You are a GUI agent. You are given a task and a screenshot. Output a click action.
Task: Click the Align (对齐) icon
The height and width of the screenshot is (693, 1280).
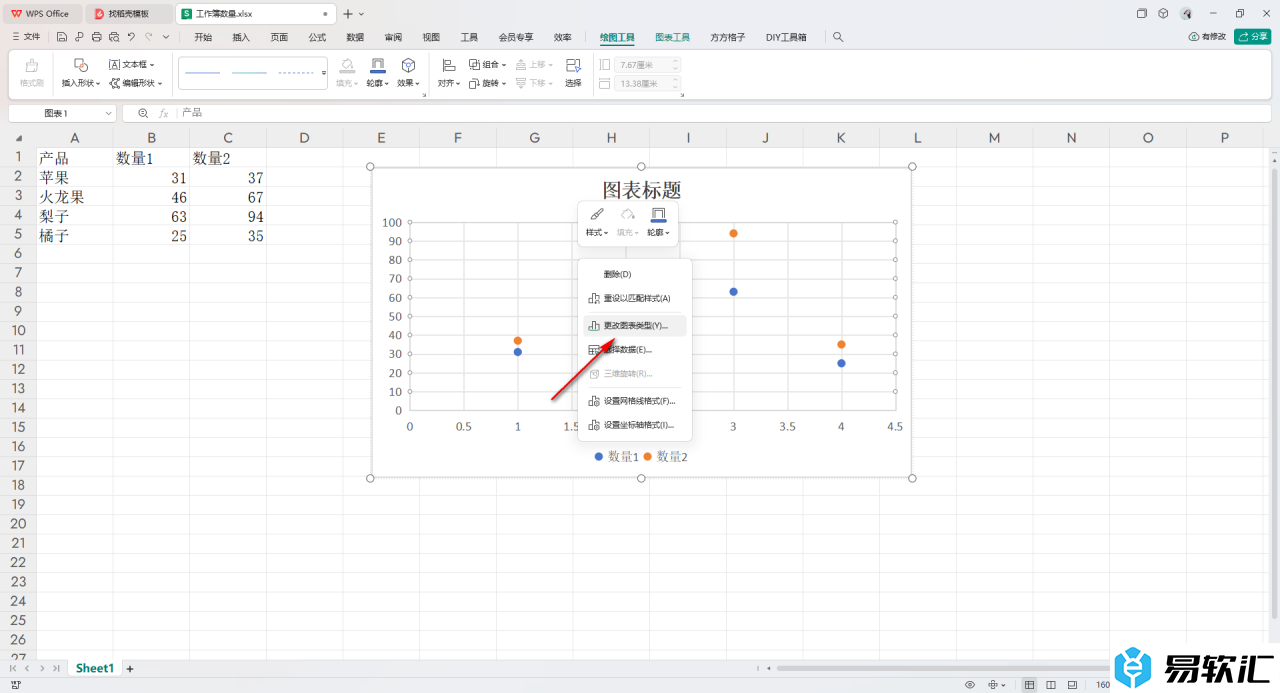(449, 64)
